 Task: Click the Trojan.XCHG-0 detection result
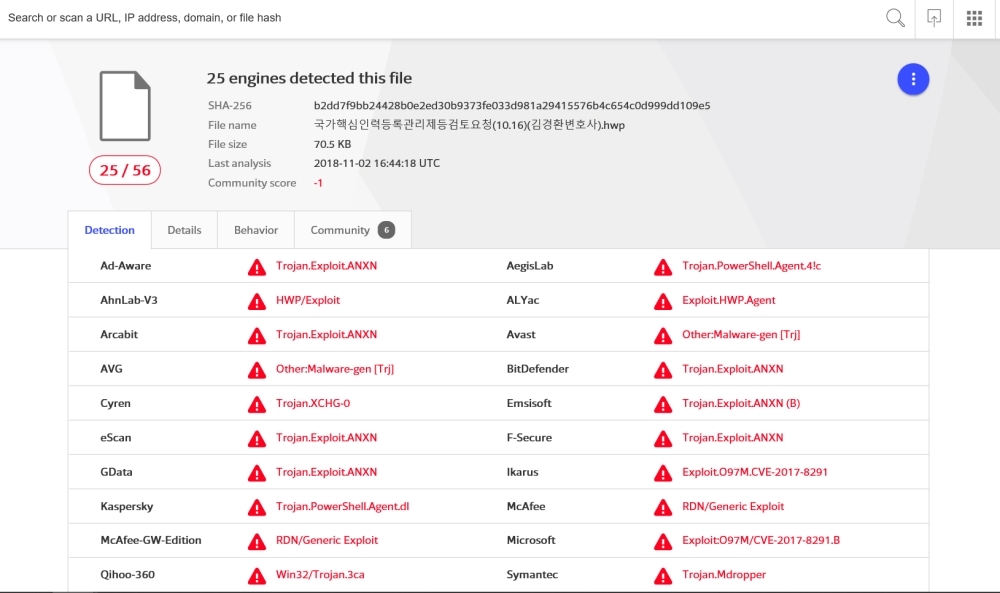point(313,404)
